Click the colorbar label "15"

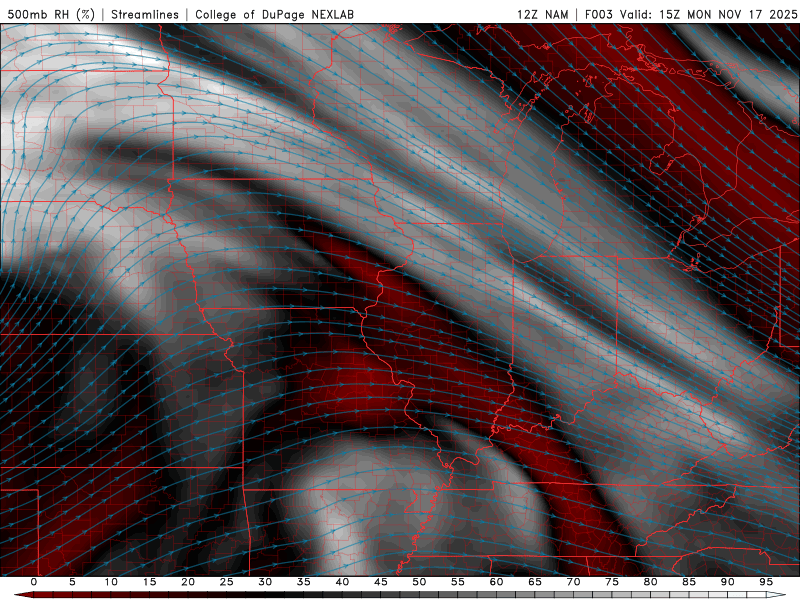(x=149, y=582)
